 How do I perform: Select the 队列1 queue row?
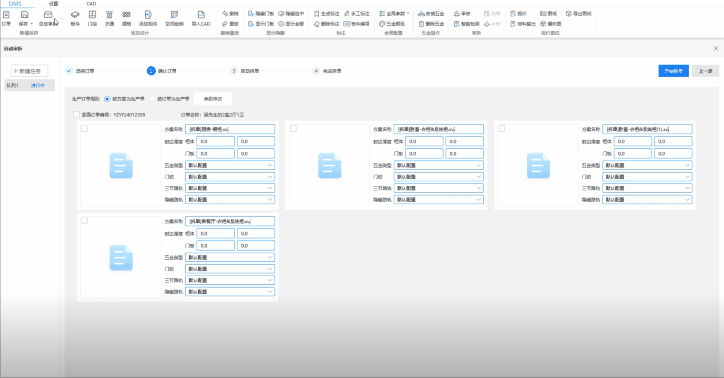point(30,85)
